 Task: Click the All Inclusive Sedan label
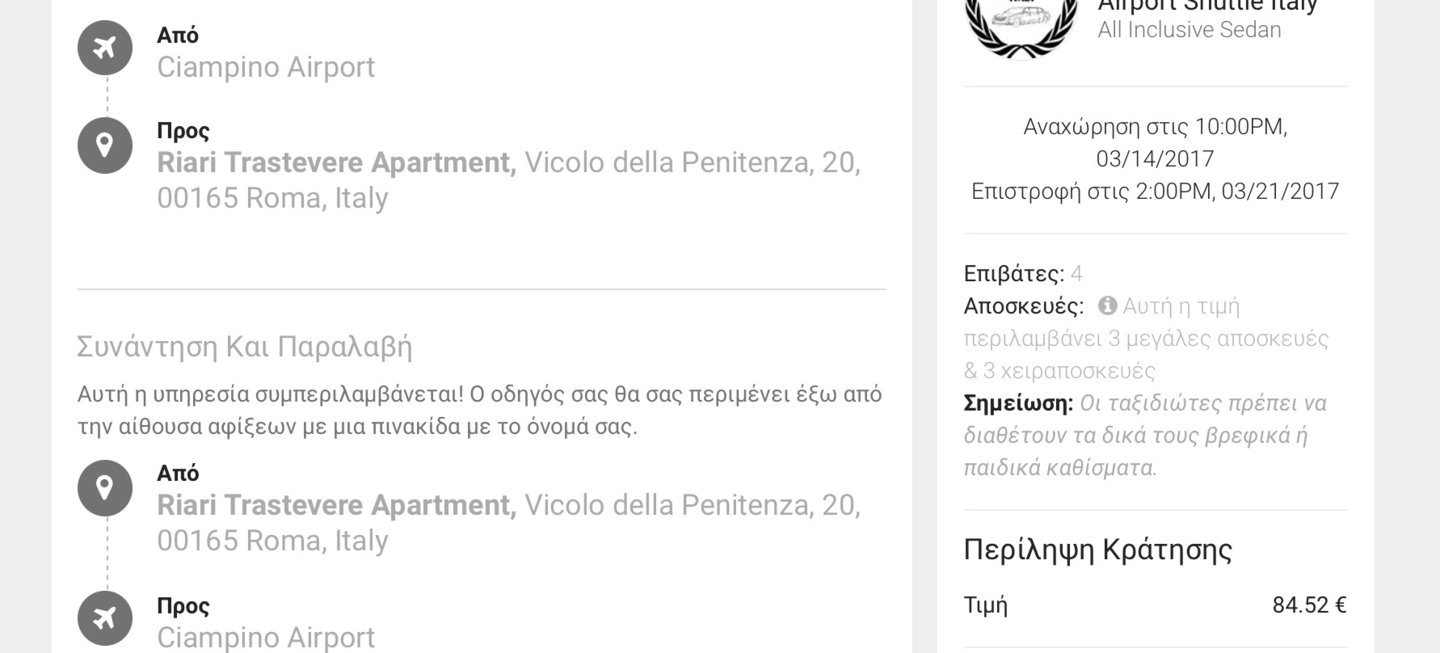[x=1190, y=30]
